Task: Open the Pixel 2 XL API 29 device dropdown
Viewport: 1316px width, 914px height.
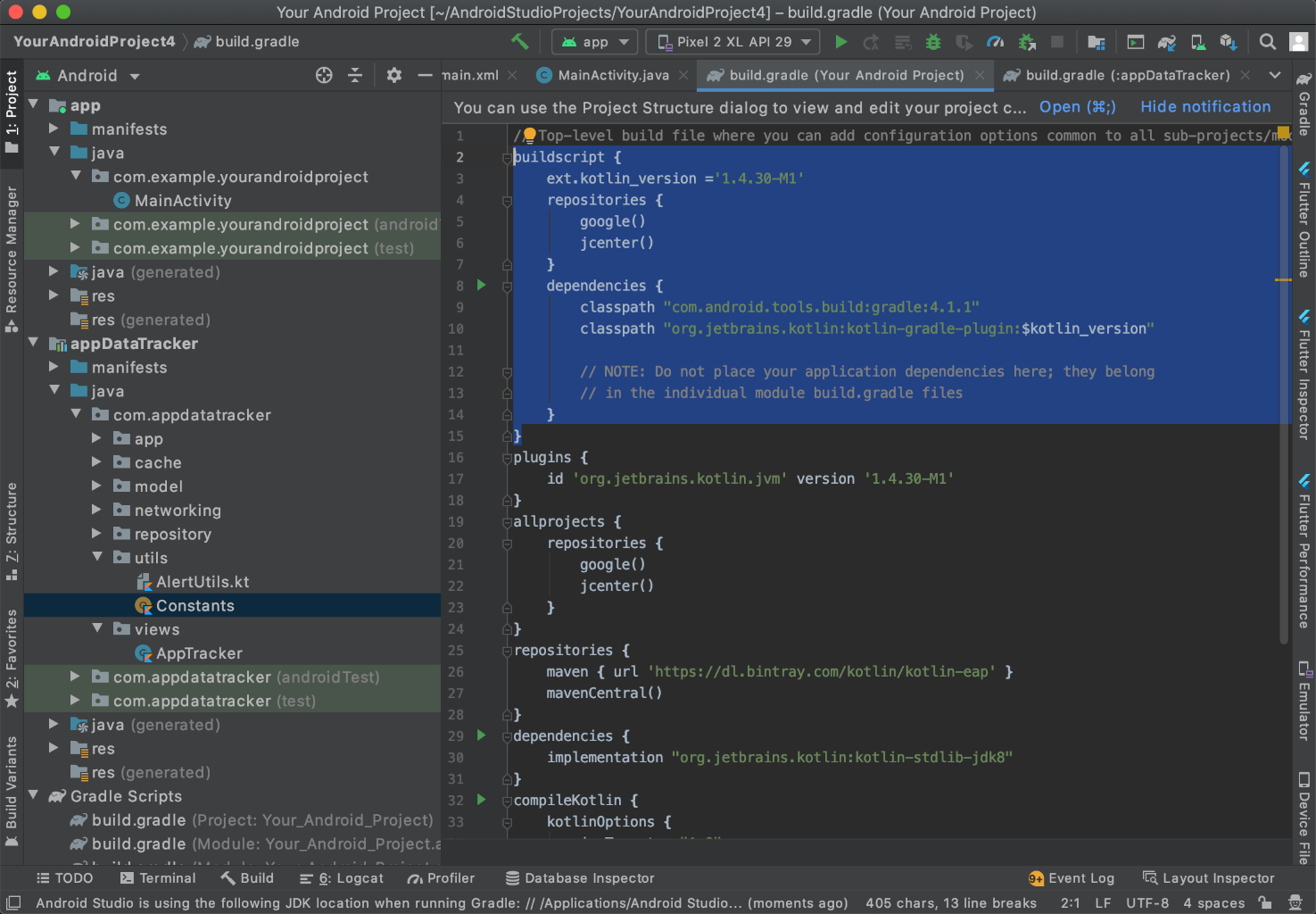Action: click(x=732, y=42)
